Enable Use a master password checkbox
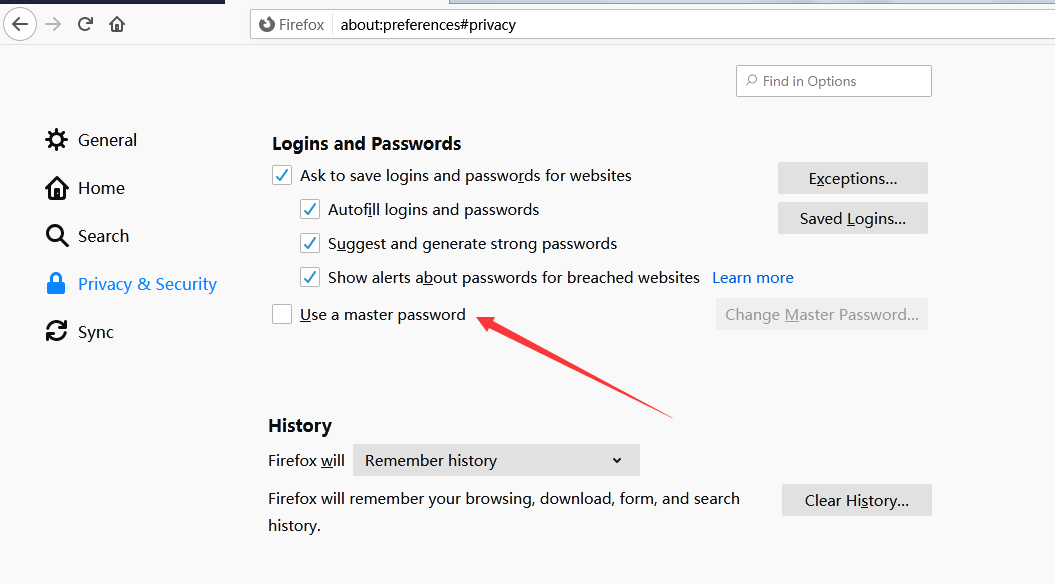This screenshot has height=584, width=1055. (282, 314)
